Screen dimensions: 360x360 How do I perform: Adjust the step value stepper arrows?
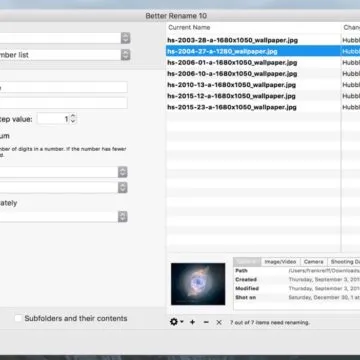pos(73,119)
